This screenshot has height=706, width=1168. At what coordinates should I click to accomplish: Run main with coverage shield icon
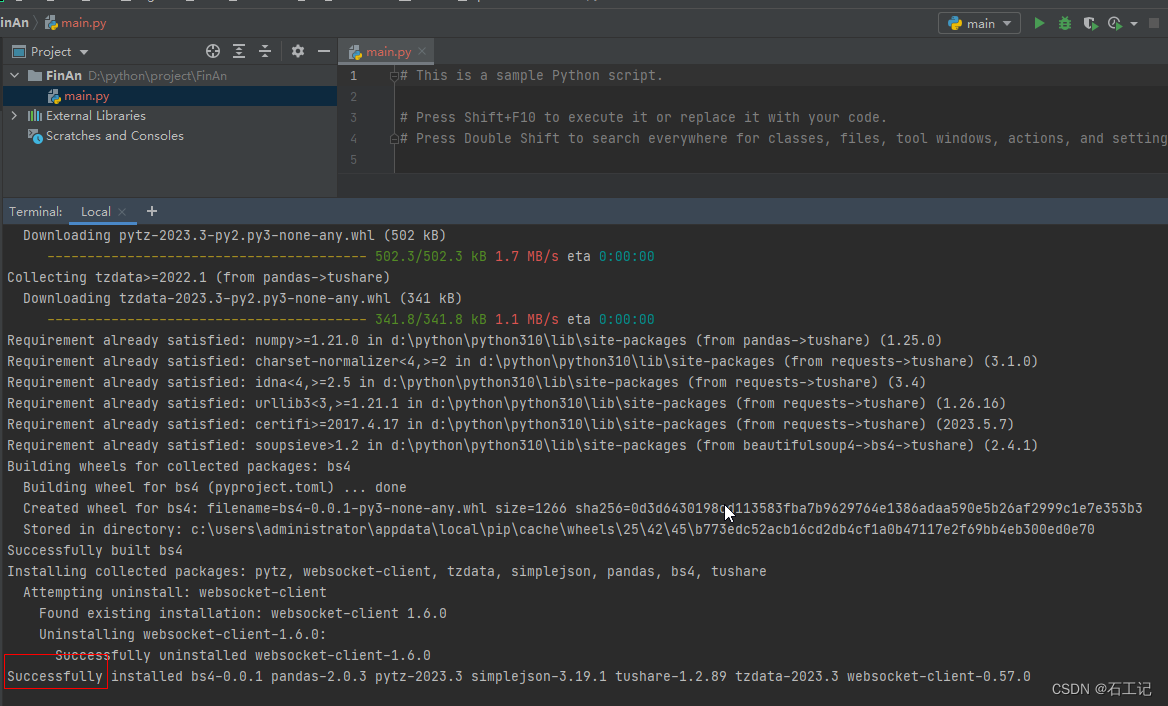[1090, 23]
